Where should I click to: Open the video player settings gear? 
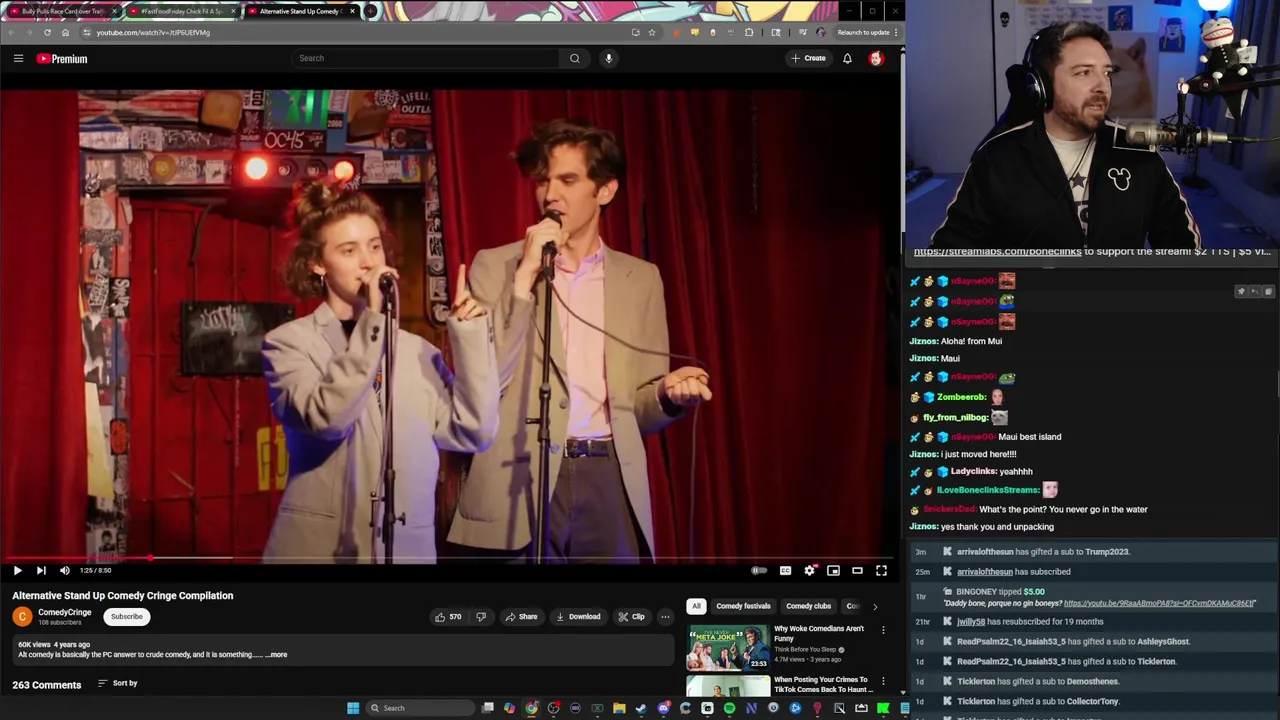click(809, 570)
